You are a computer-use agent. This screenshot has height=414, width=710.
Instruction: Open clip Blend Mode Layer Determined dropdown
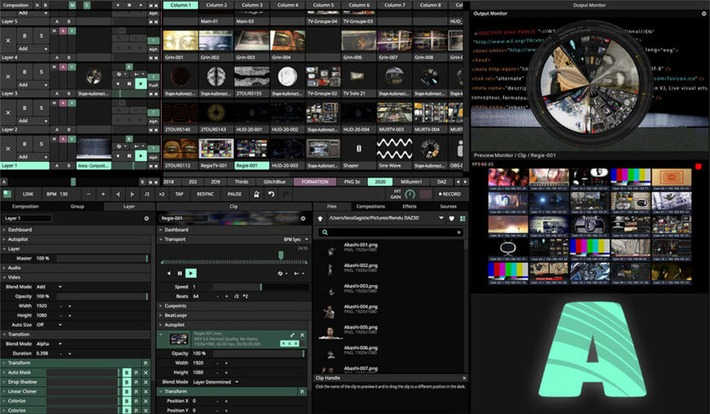click(x=216, y=382)
